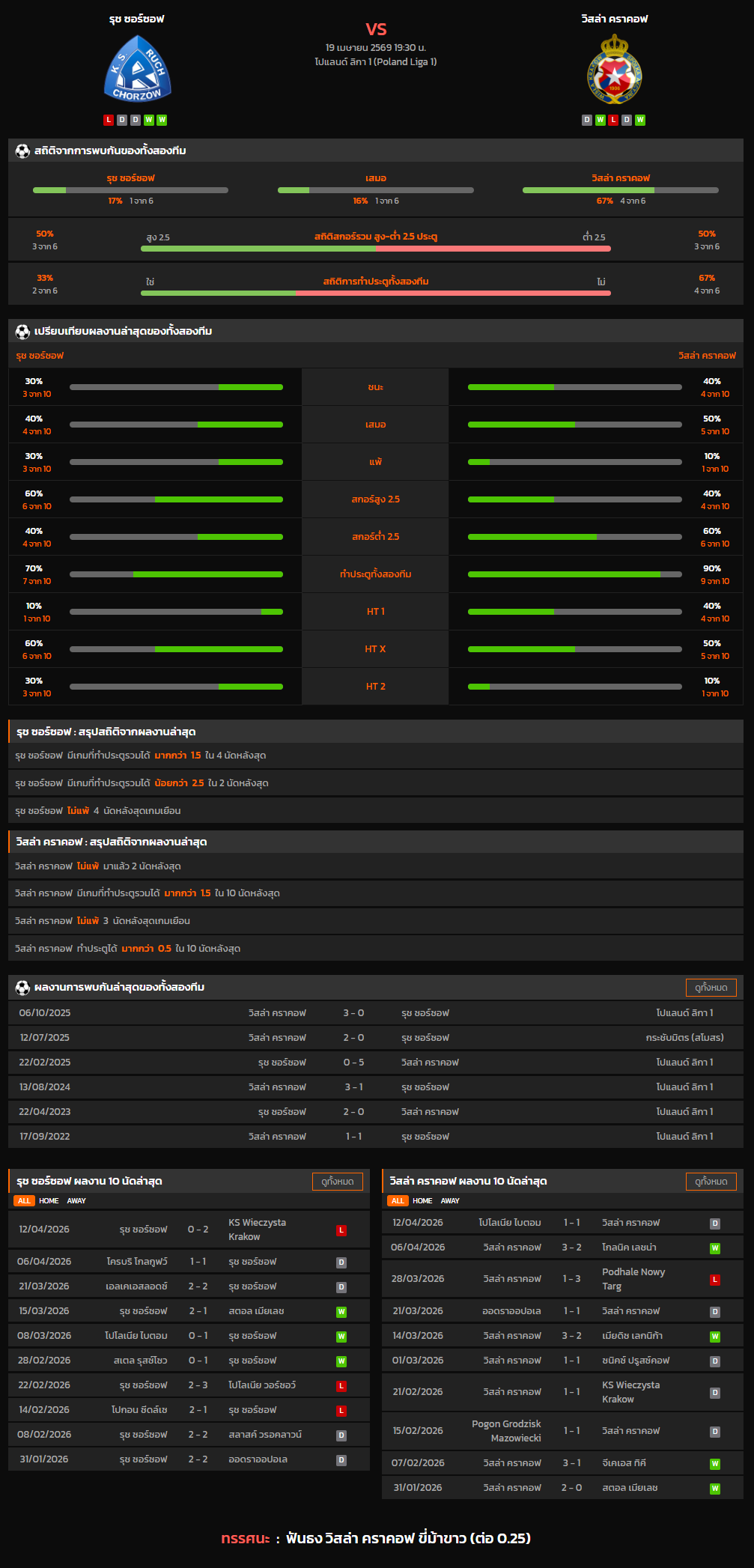Select AWAY filter in Wisła Kraków results

click(x=450, y=1201)
